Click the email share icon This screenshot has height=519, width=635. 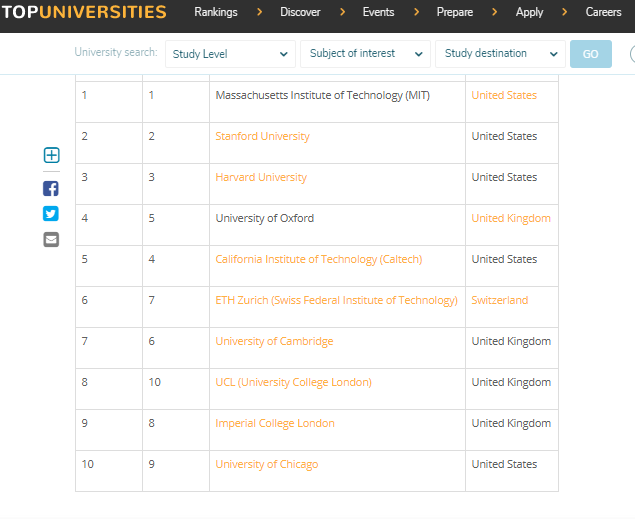pyautogui.click(x=51, y=239)
